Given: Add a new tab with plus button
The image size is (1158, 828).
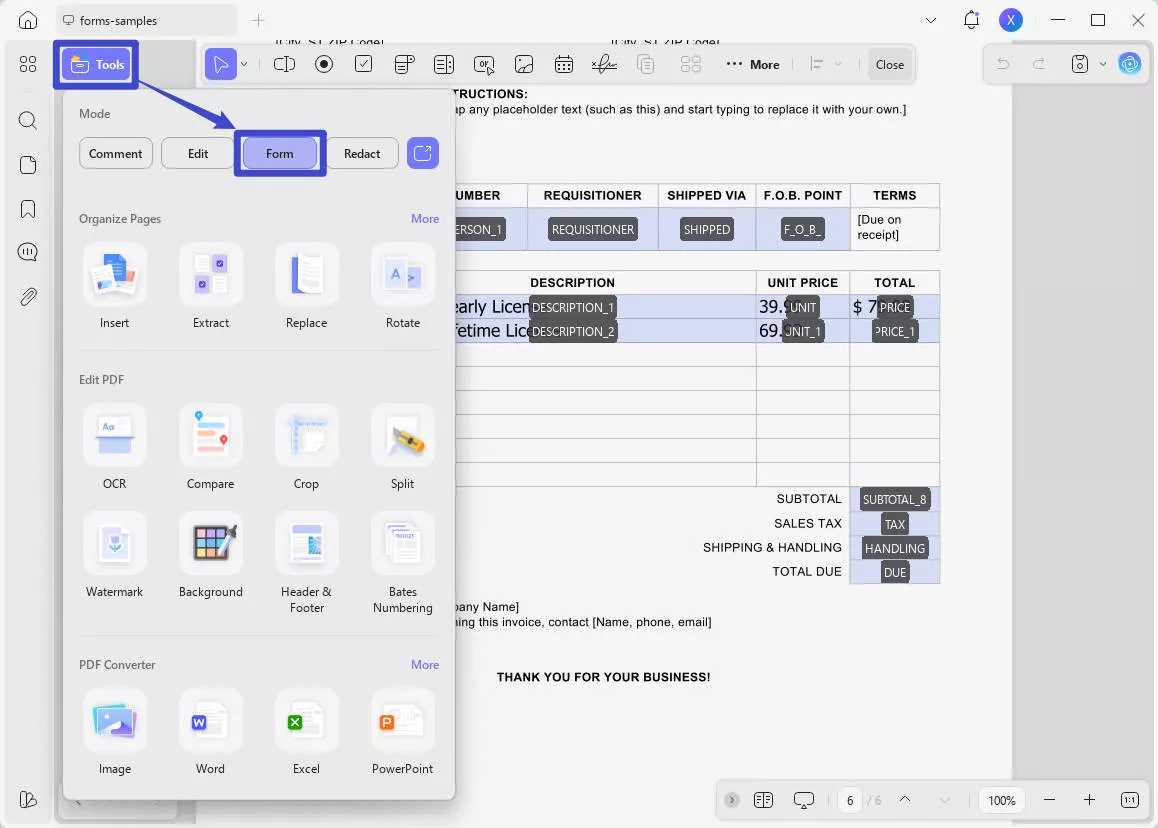Looking at the screenshot, I should coord(258,20).
